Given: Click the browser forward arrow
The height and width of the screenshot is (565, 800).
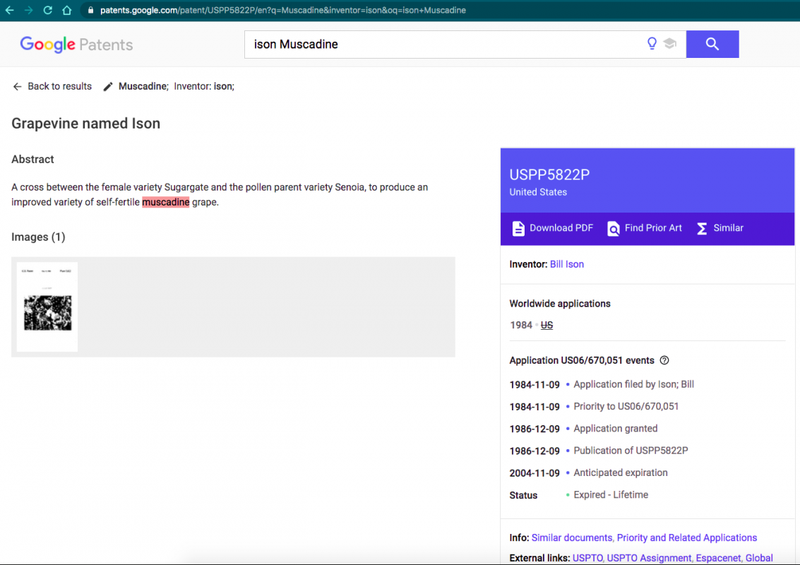Looking at the screenshot, I should click(29, 10).
